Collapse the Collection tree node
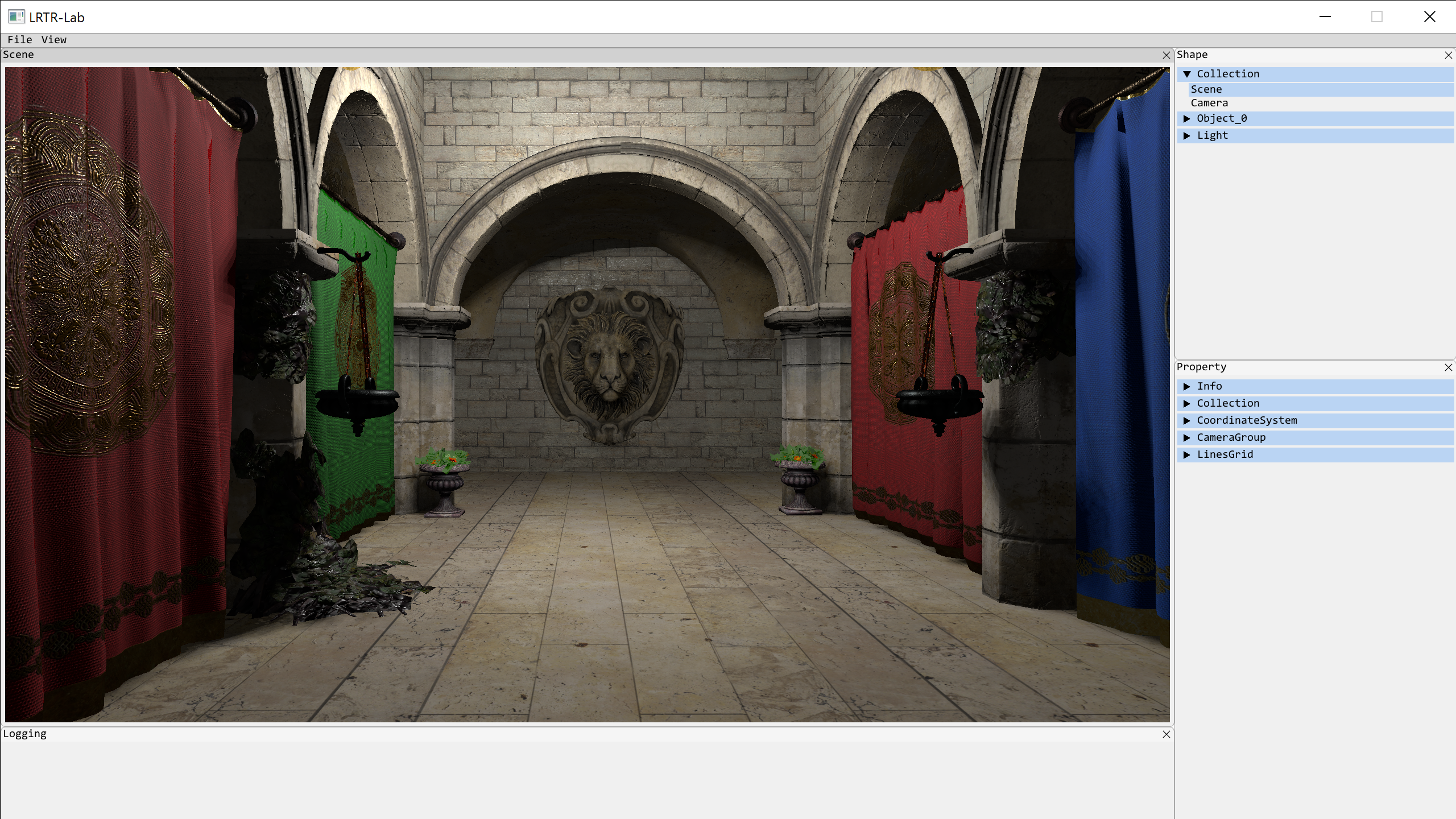This screenshot has height=819, width=1456. point(1187,74)
